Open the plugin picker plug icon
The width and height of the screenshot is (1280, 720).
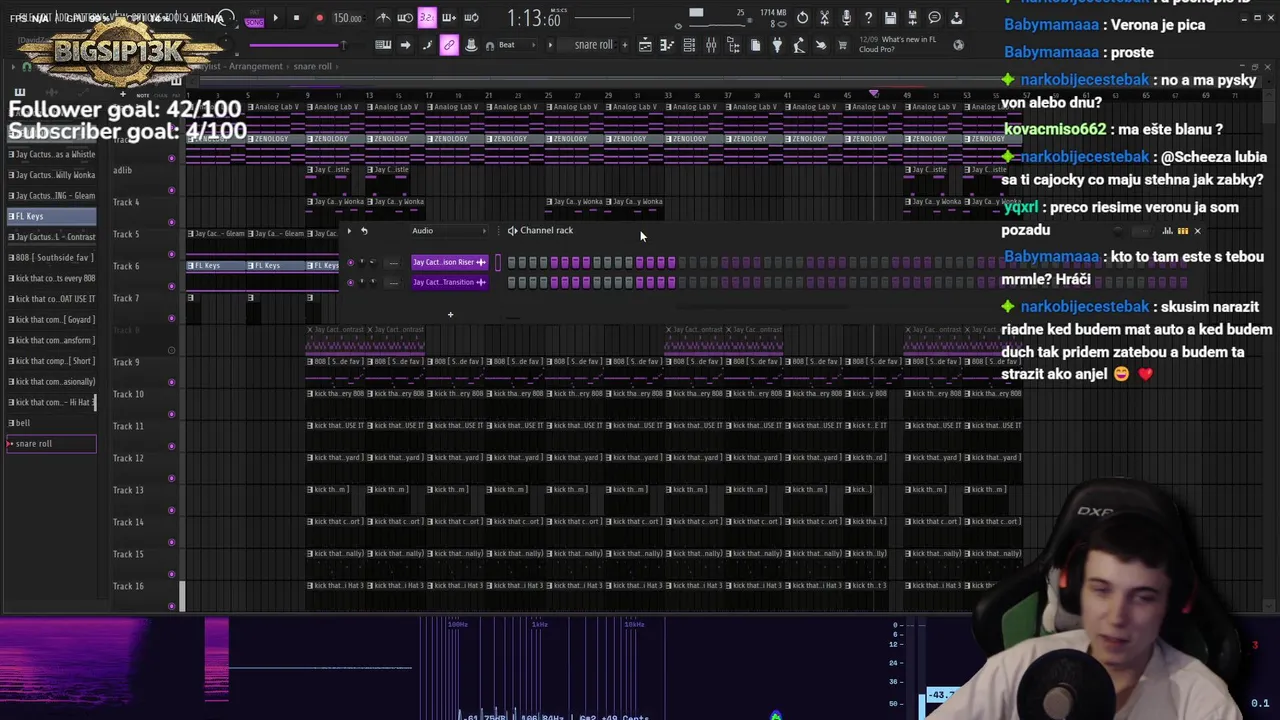[x=777, y=45]
